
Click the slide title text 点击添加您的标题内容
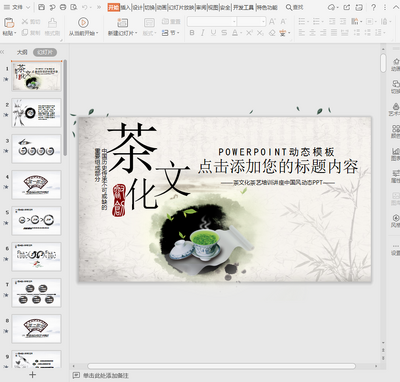coord(278,167)
